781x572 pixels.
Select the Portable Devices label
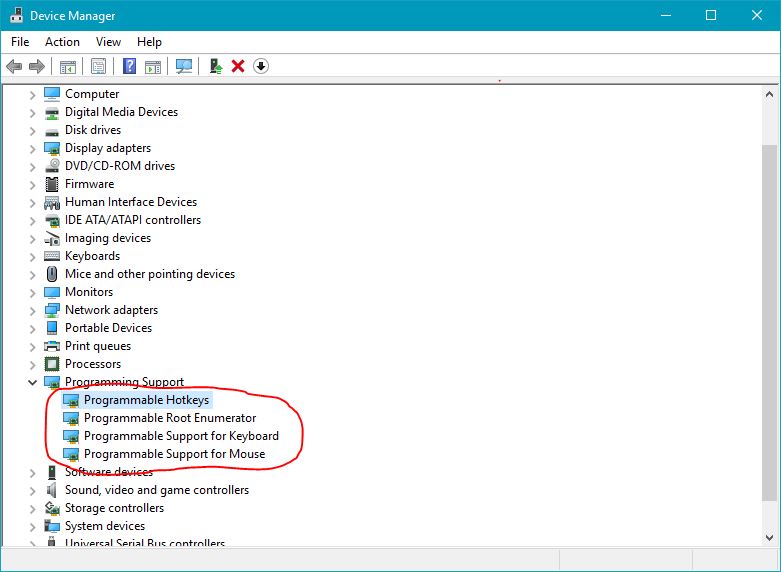tap(109, 328)
